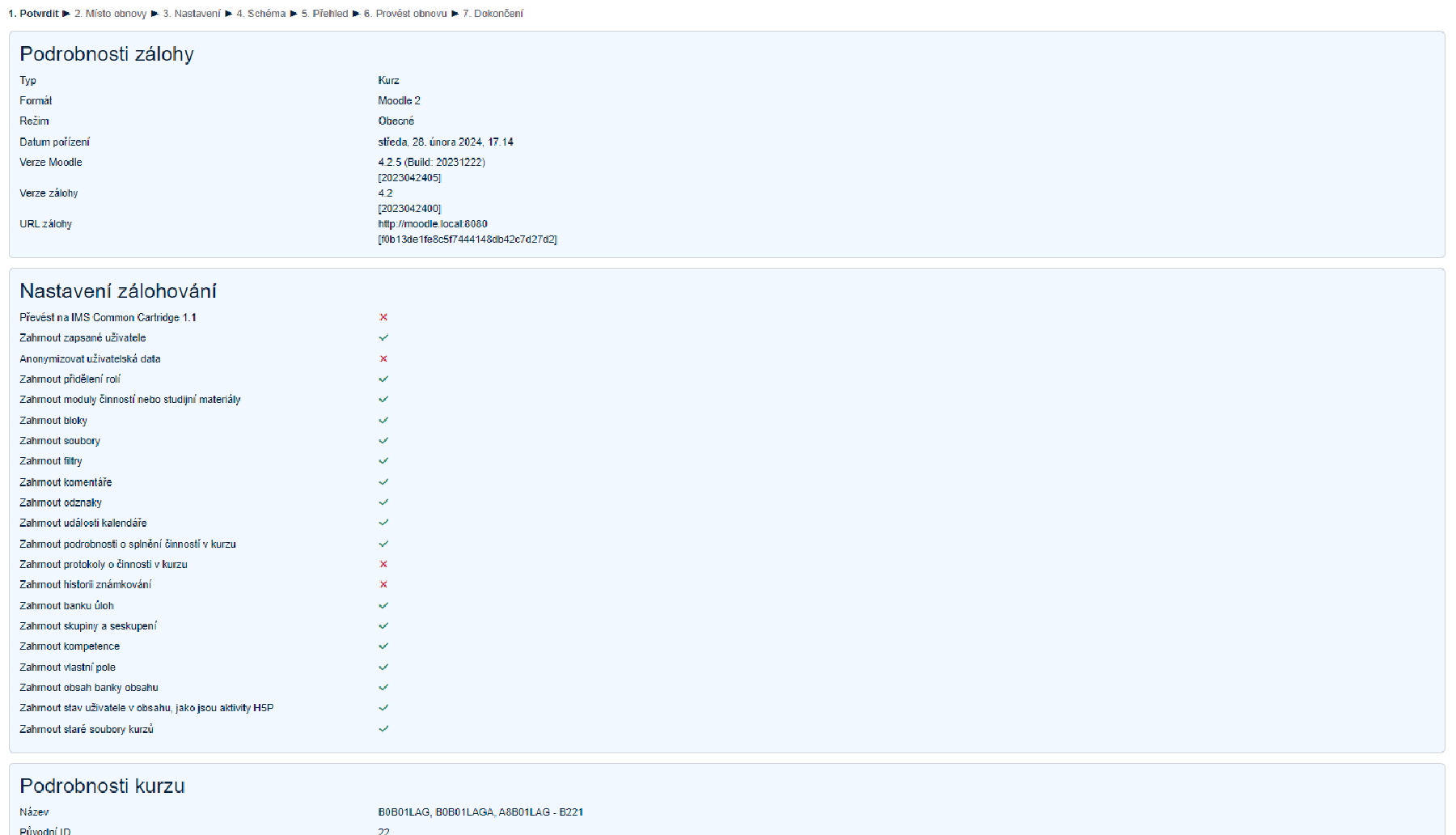Click the Nastavení zálohování heading

[x=118, y=291]
